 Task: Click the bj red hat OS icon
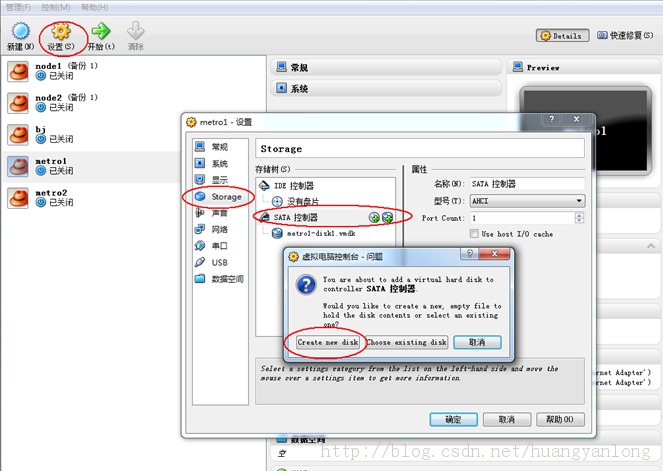coord(18,134)
